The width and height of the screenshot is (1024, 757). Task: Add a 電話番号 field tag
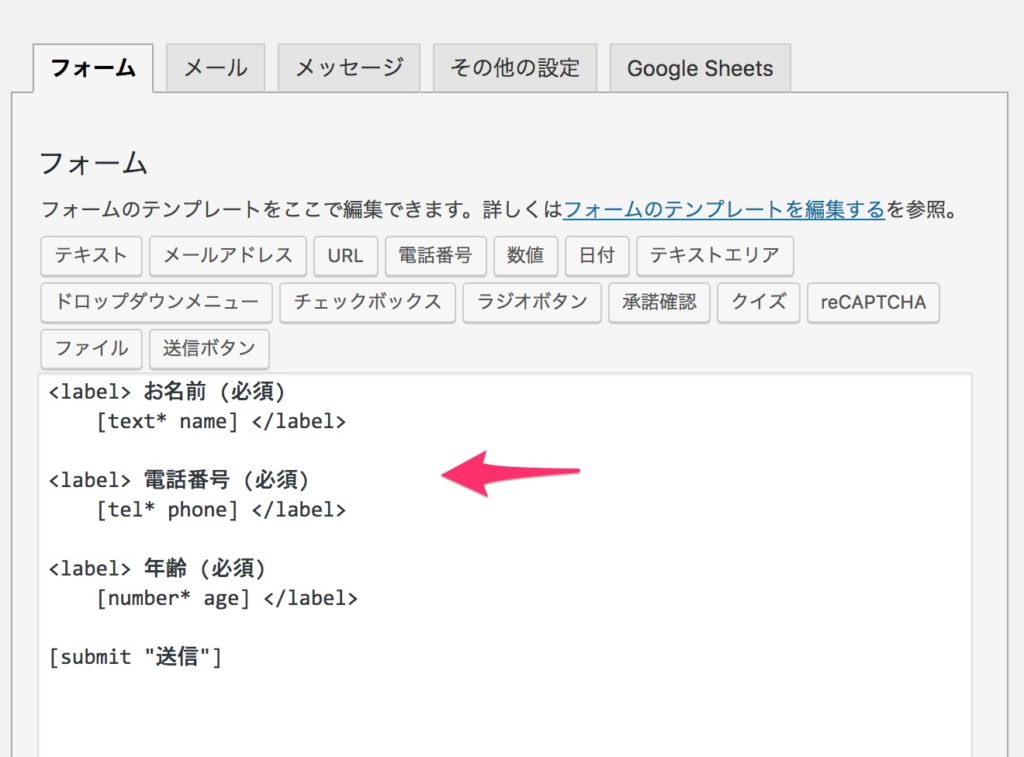click(435, 255)
